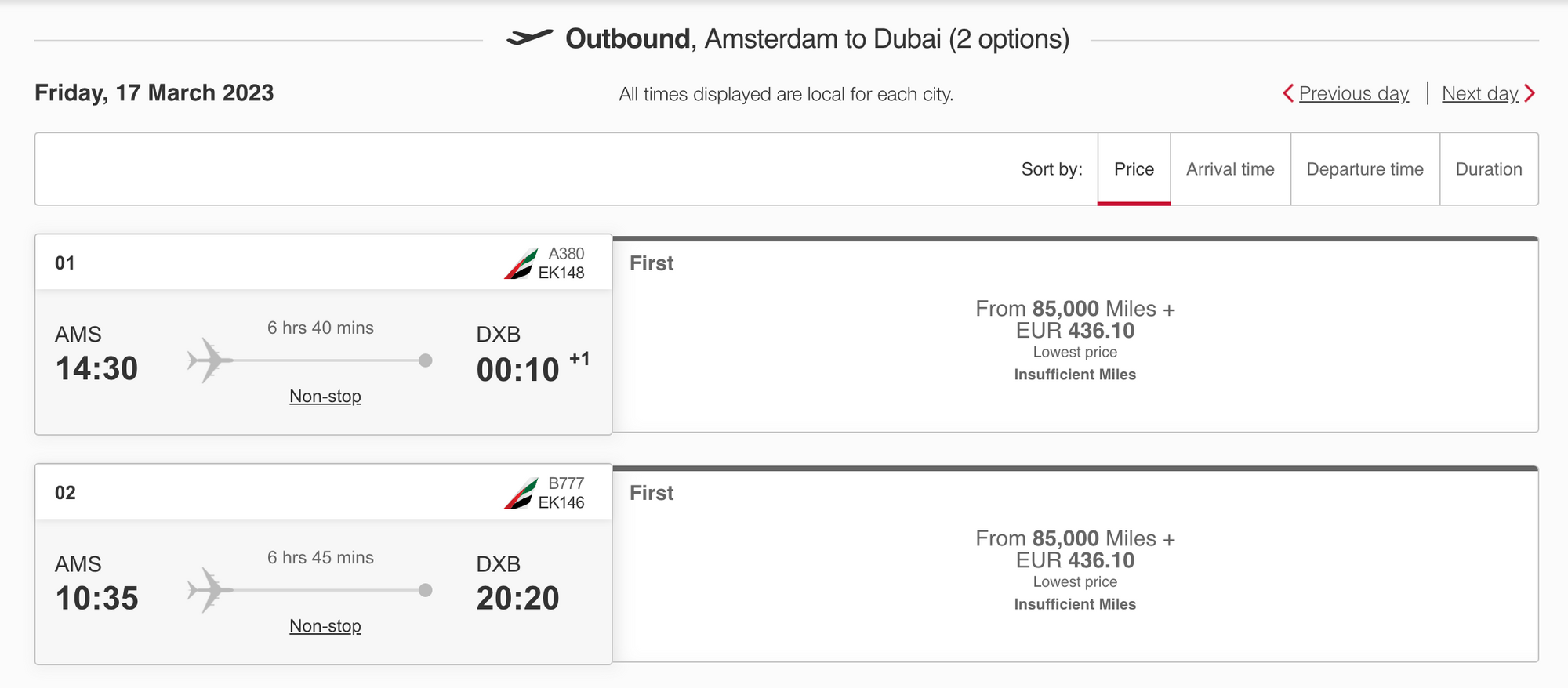This screenshot has width=1568, height=688.
Task: Sort flights by Price
Action: pos(1134,169)
